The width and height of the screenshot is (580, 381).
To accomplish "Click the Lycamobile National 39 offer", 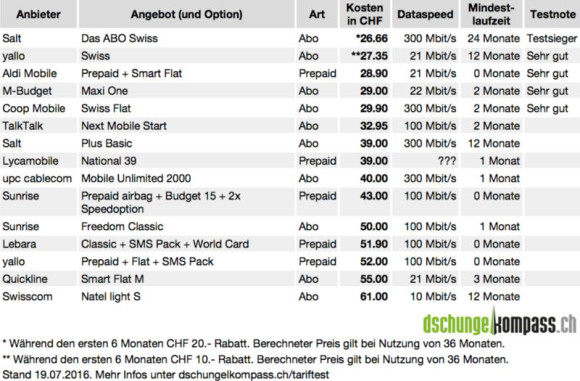I will click(x=109, y=161).
